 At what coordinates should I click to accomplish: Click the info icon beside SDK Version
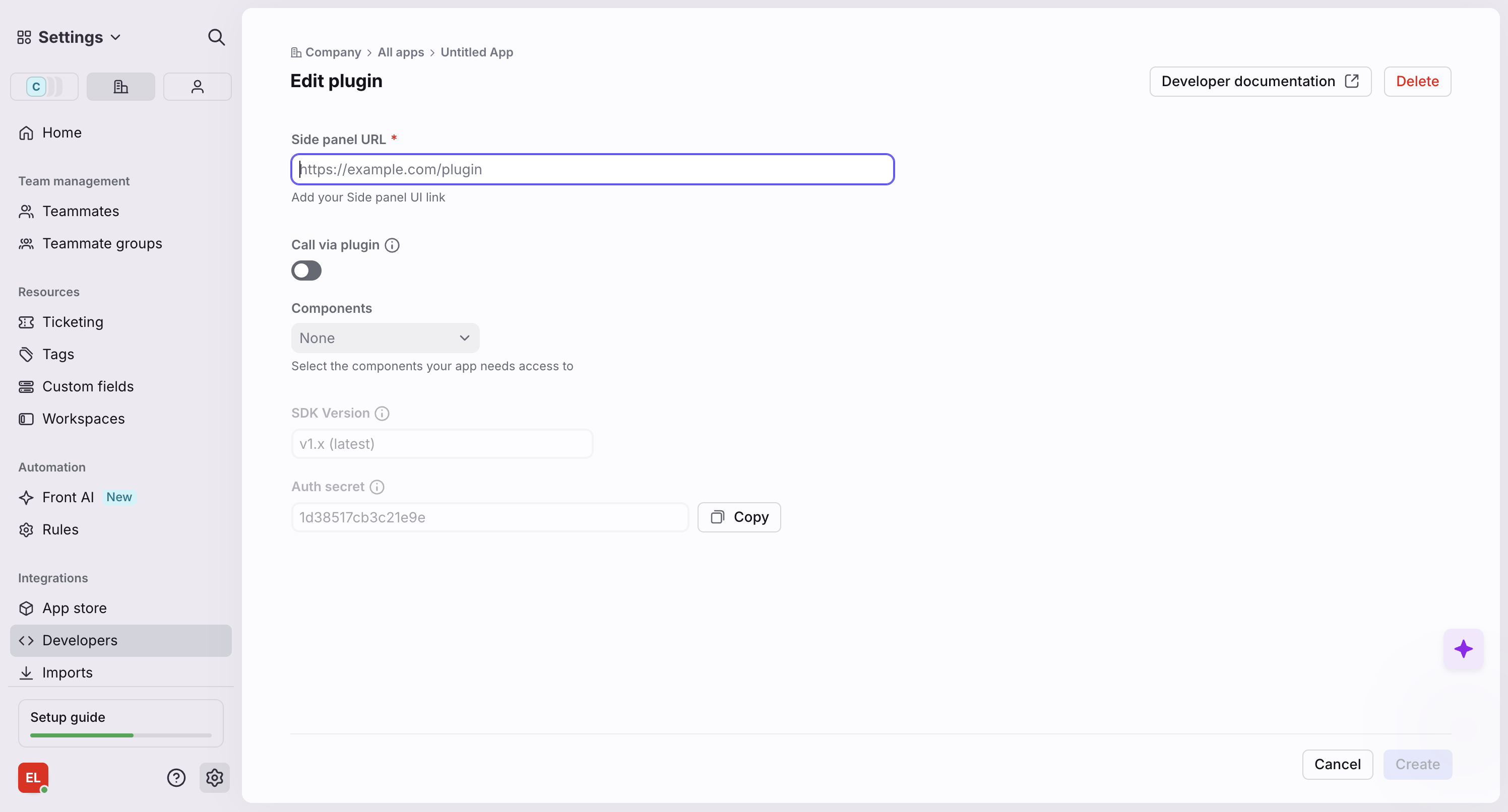coord(382,414)
